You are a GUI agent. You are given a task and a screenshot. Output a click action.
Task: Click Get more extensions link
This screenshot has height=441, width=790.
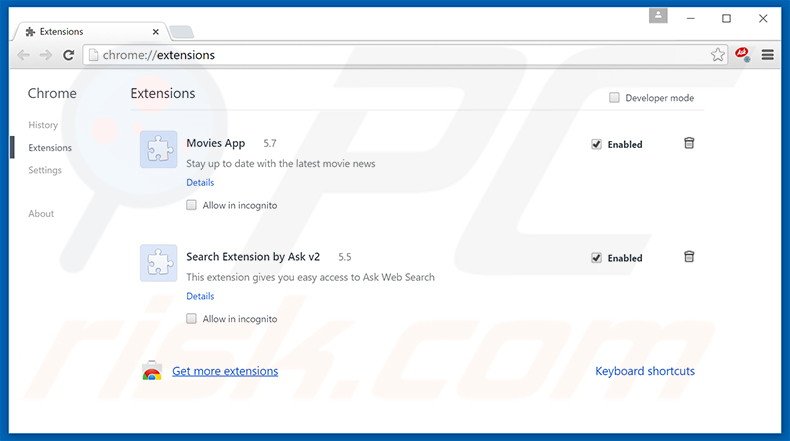(225, 371)
